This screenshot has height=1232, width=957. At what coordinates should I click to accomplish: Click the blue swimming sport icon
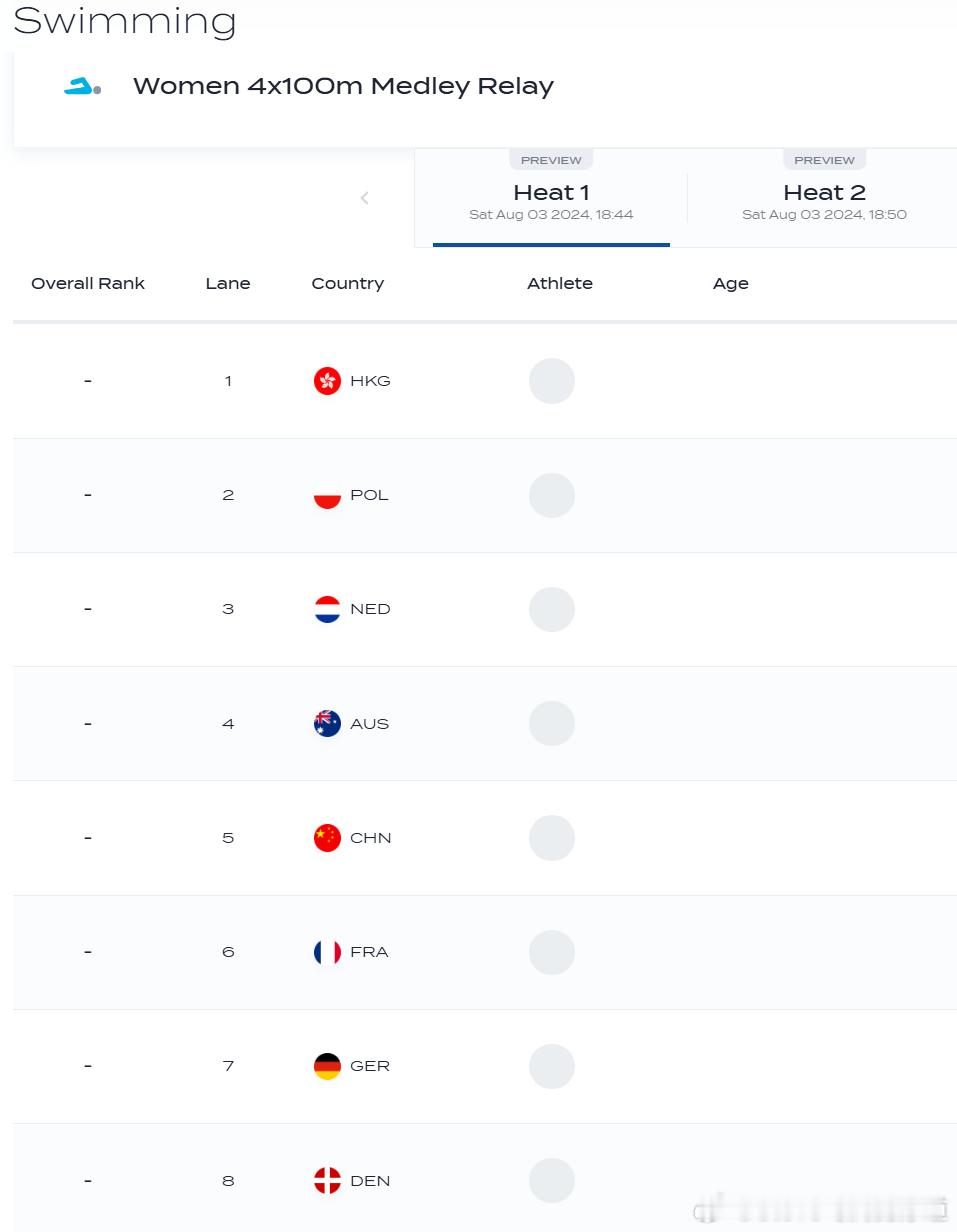coord(82,87)
